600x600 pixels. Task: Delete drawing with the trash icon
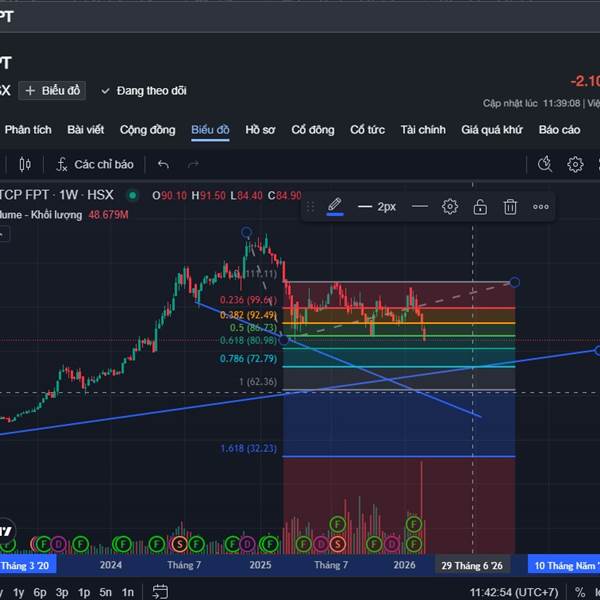(510, 207)
